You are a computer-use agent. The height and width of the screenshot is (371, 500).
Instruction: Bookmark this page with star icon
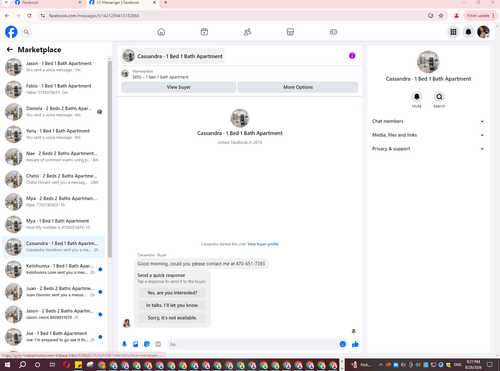(x=441, y=16)
